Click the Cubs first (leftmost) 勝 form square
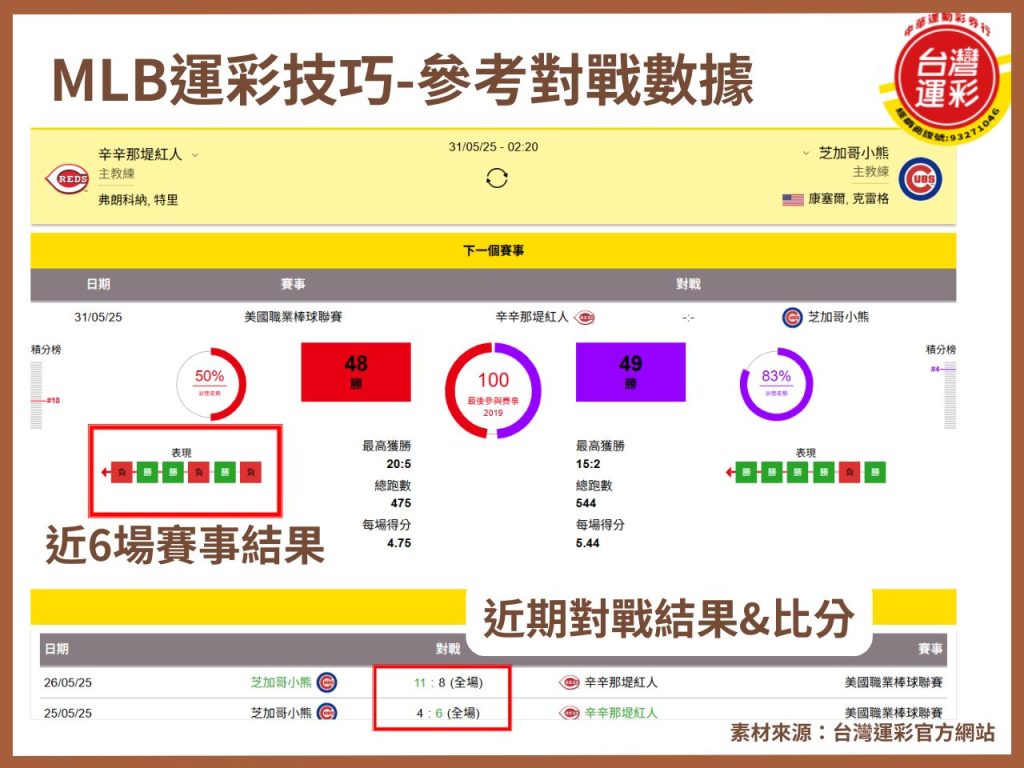The height and width of the screenshot is (768, 1024). [x=746, y=472]
